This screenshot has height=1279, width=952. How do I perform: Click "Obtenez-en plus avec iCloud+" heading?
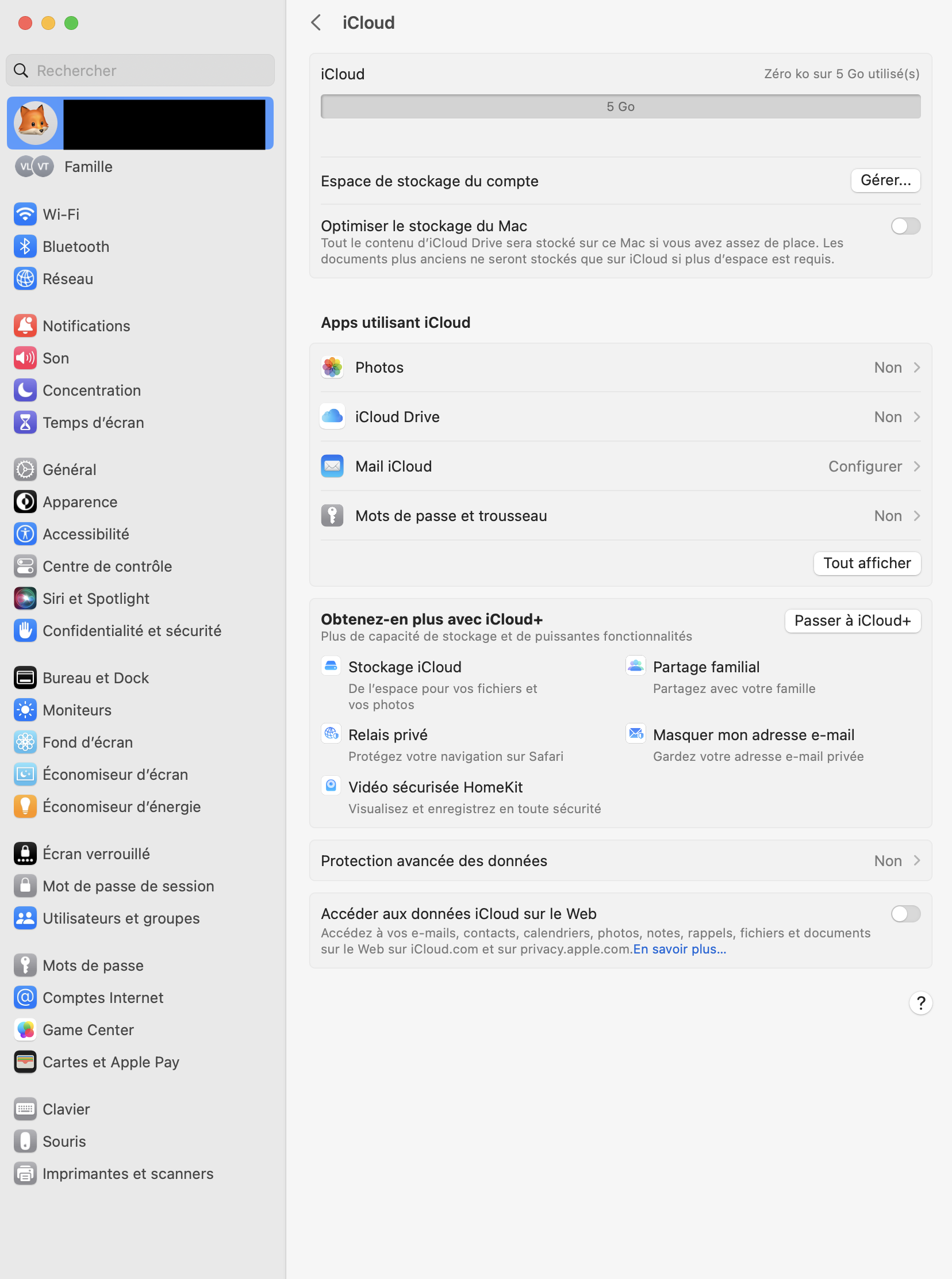point(432,619)
